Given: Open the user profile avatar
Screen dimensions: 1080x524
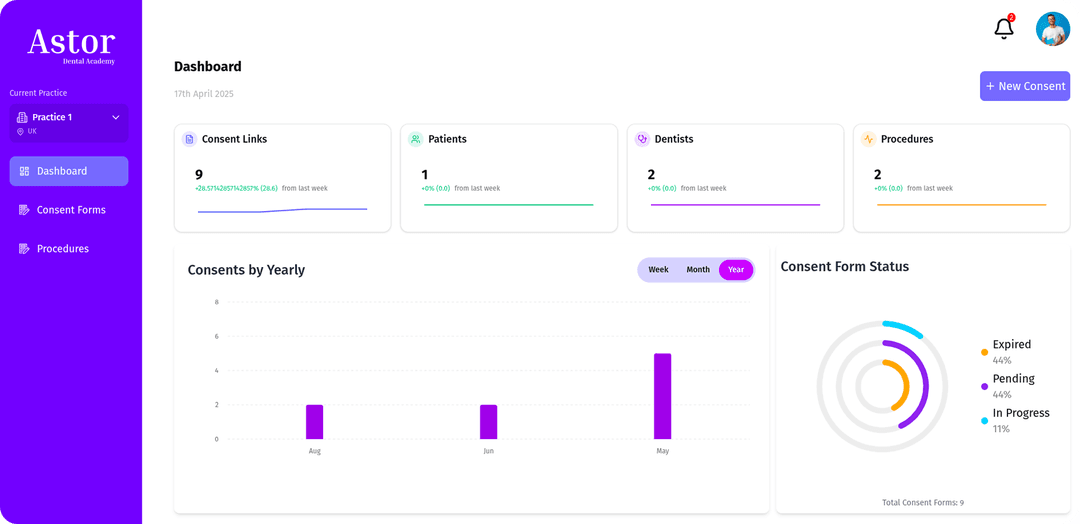Looking at the screenshot, I should tap(1052, 29).
